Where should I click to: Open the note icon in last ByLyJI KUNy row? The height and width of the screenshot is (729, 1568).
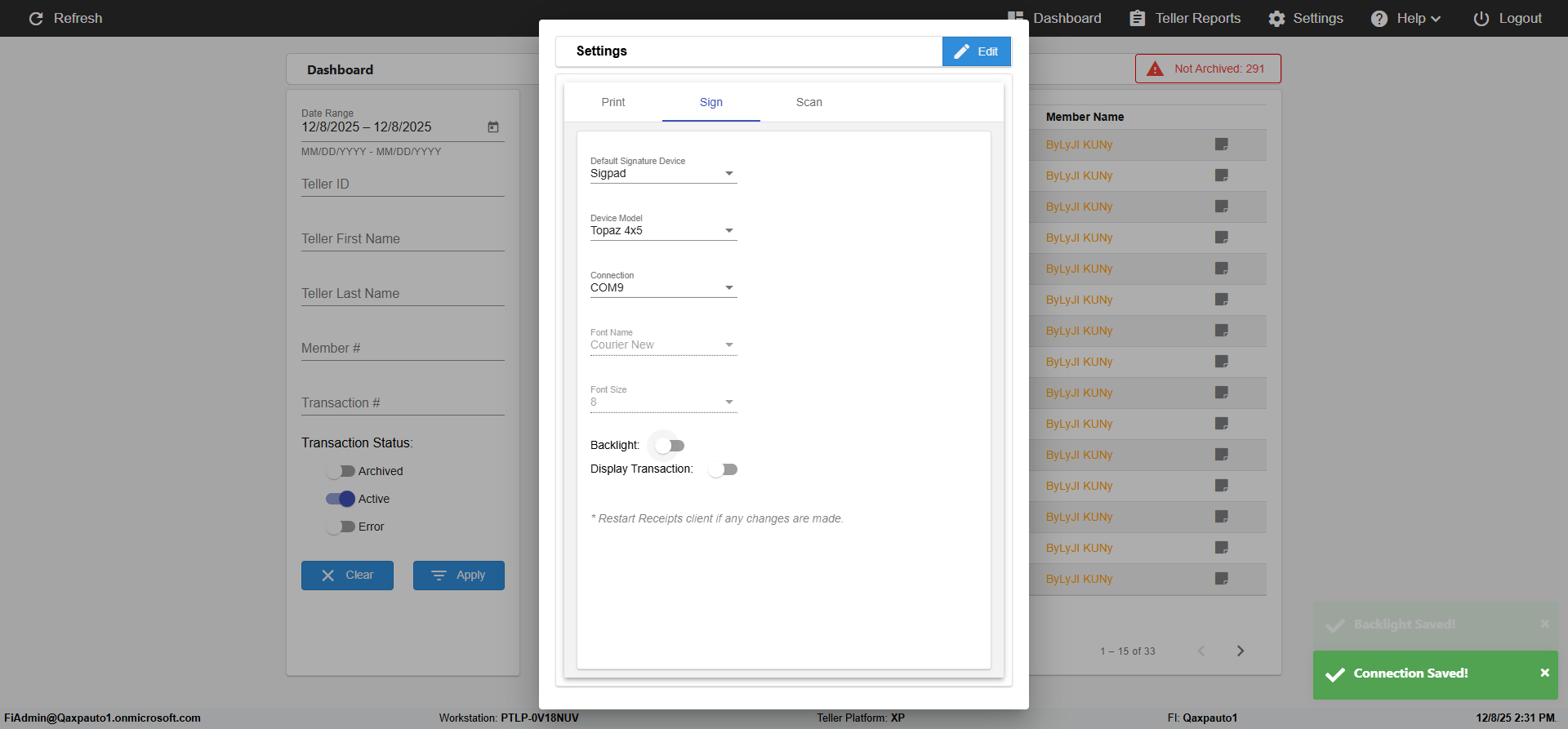1222,579
